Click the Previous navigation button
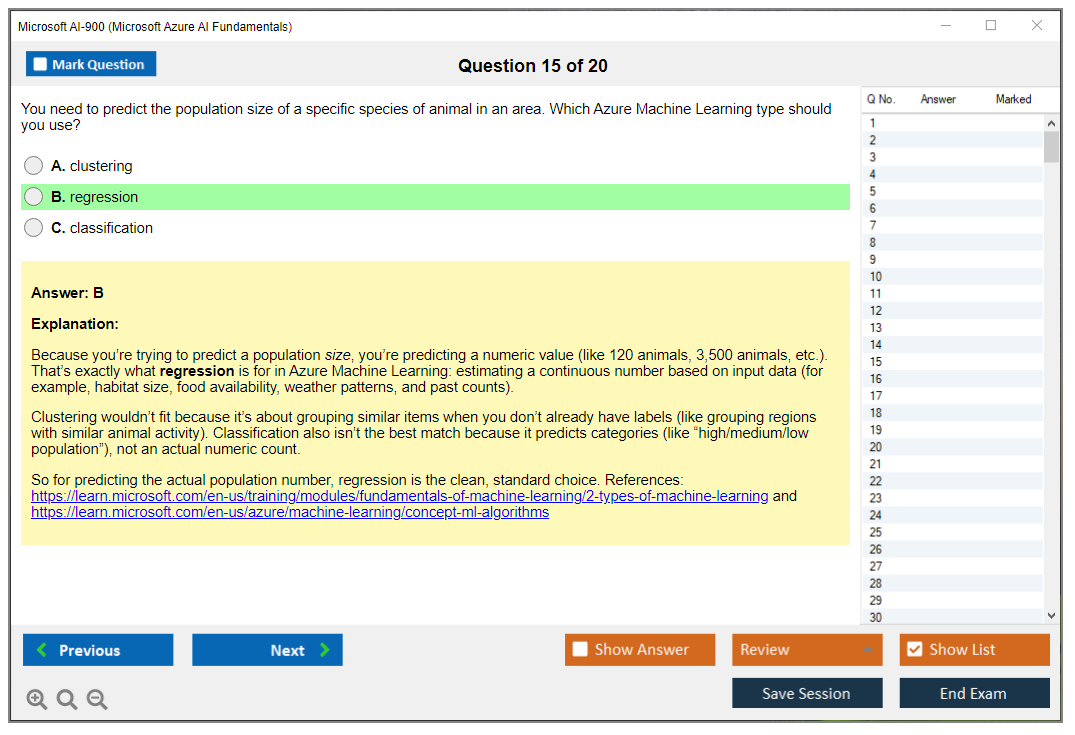The image size is (1075, 735). [97, 649]
